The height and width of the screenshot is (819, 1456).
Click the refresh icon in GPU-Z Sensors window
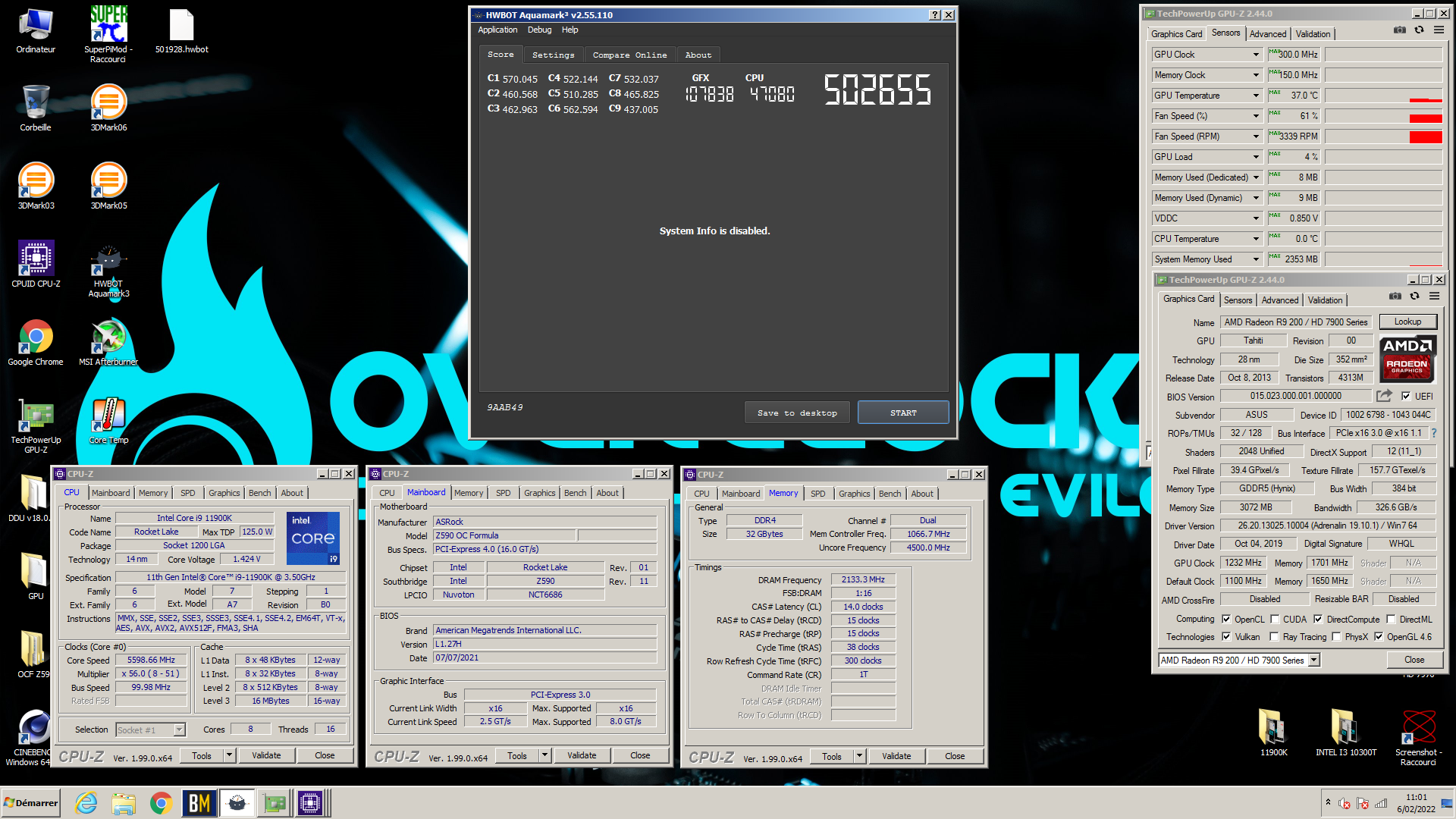(1419, 30)
